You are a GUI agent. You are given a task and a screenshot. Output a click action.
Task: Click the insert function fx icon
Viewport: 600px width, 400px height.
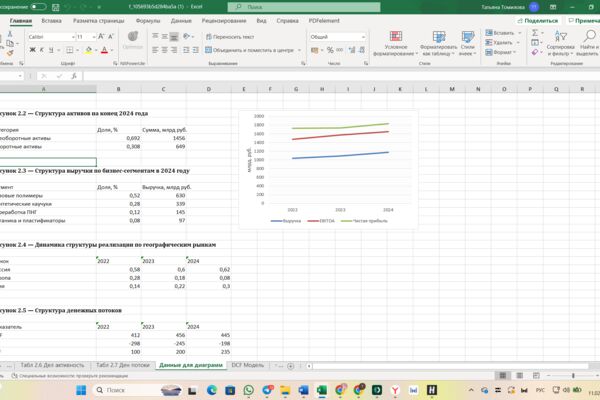[74, 76]
